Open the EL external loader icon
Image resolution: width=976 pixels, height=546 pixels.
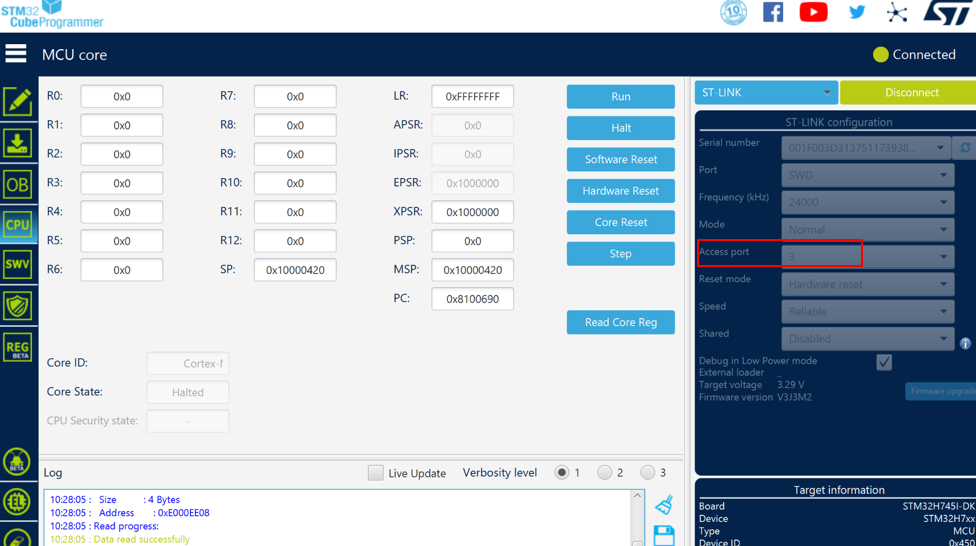[17, 501]
